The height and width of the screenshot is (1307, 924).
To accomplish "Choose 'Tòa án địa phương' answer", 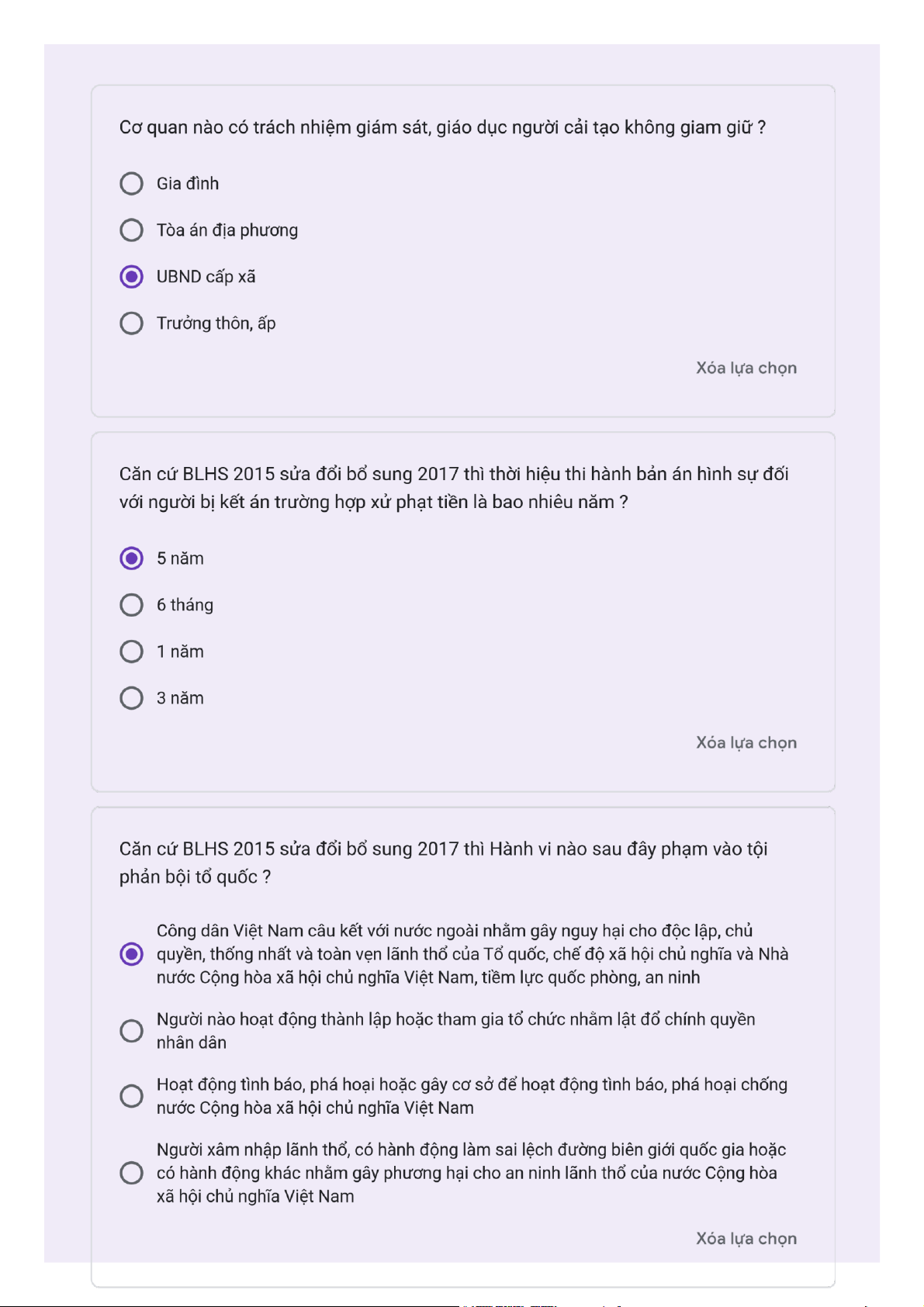I will coord(132,230).
